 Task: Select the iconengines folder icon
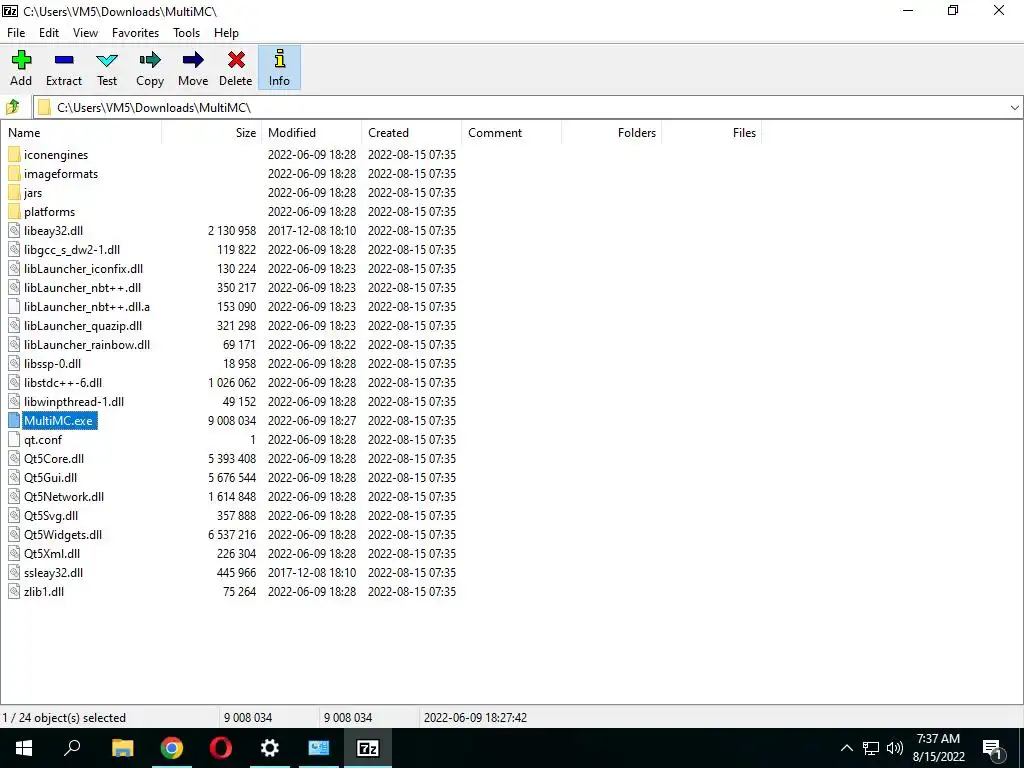click(x=14, y=155)
